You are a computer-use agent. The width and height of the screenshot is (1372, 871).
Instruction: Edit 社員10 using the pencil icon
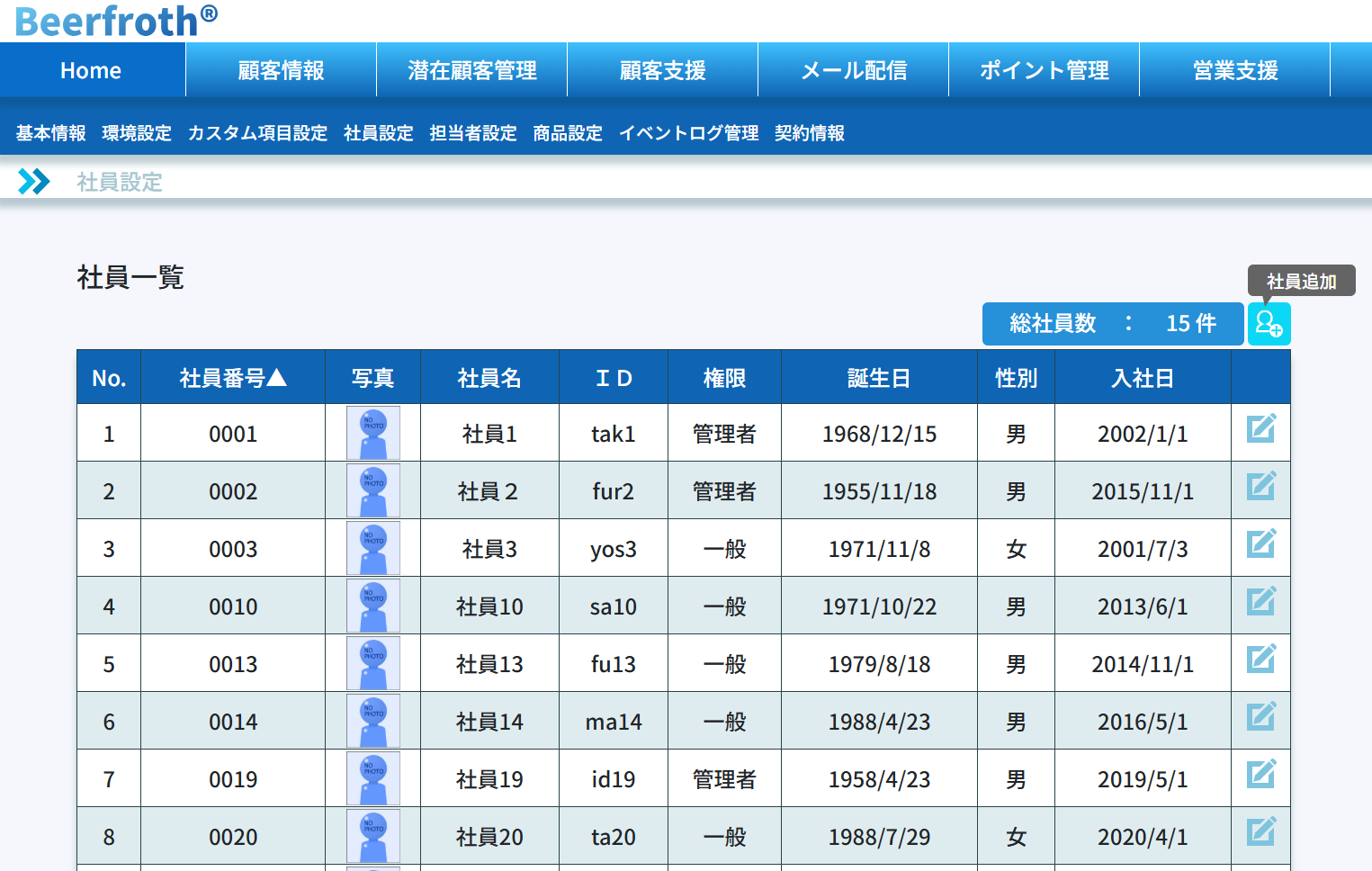(1260, 602)
